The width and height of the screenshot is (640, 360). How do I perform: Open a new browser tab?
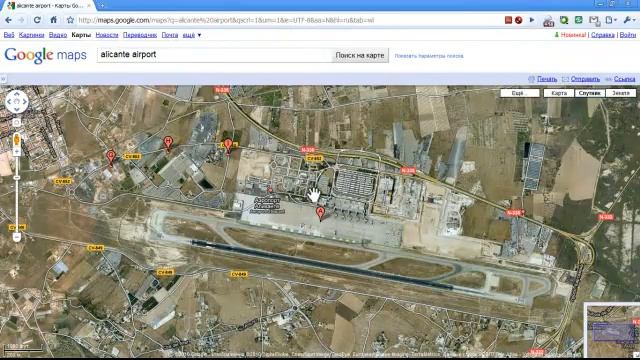point(102,6)
